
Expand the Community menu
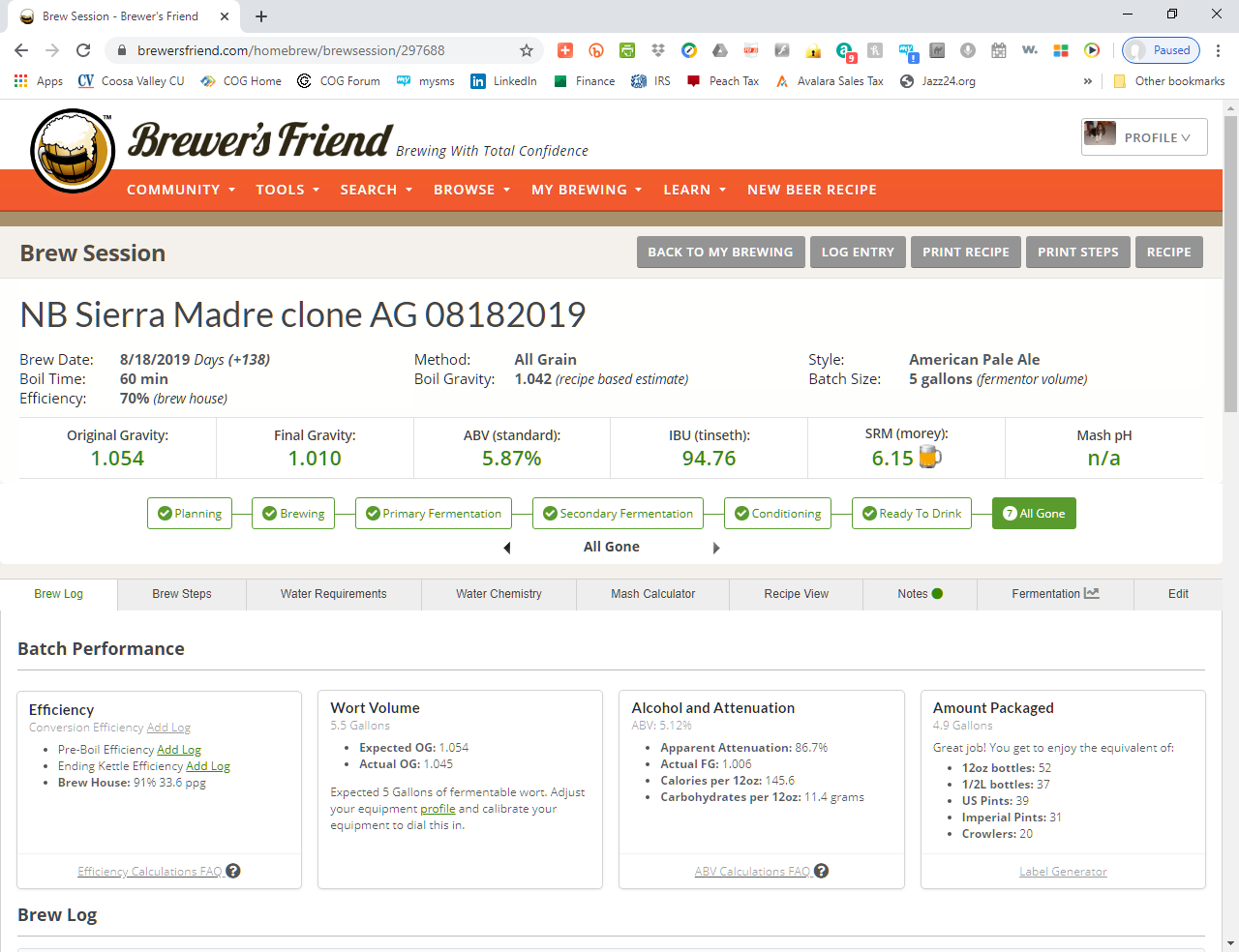(x=181, y=190)
